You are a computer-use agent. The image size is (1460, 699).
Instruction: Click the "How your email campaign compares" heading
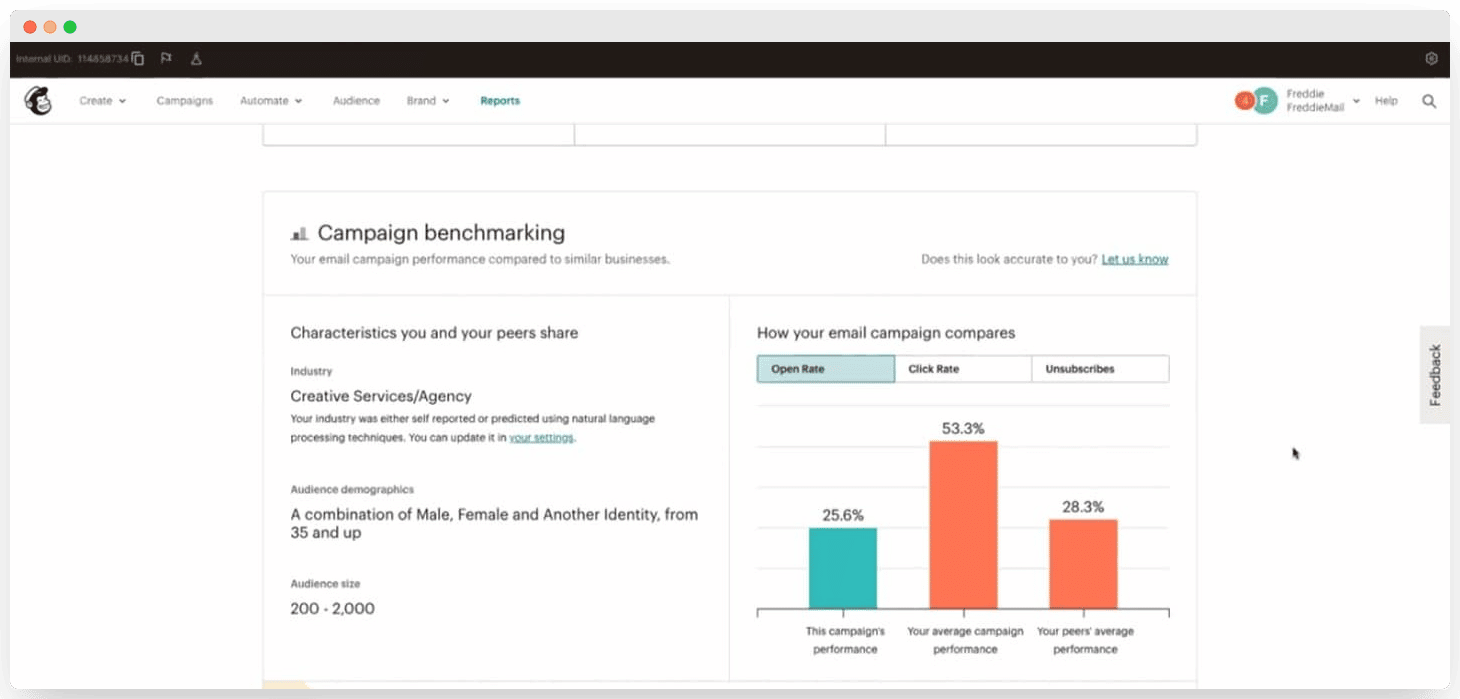coord(886,333)
